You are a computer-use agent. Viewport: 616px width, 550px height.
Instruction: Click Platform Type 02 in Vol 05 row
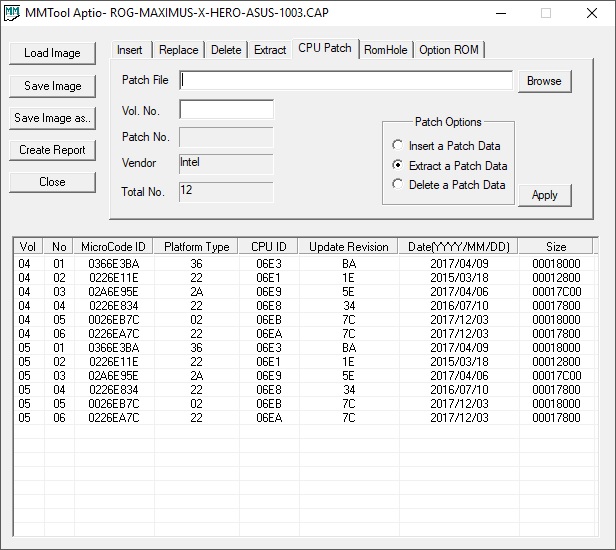click(x=196, y=404)
